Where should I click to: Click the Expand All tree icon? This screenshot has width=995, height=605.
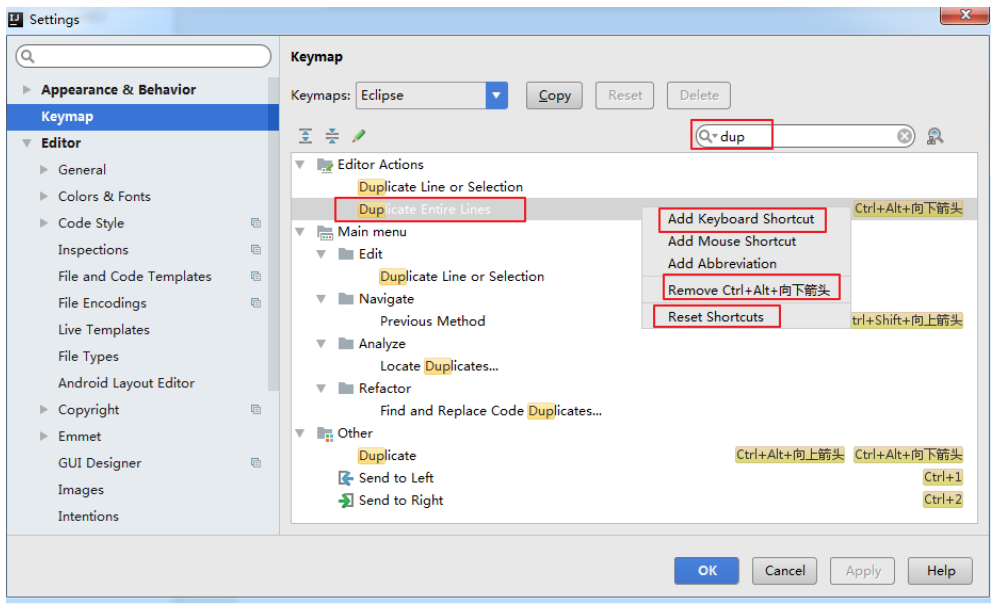pos(305,135)
